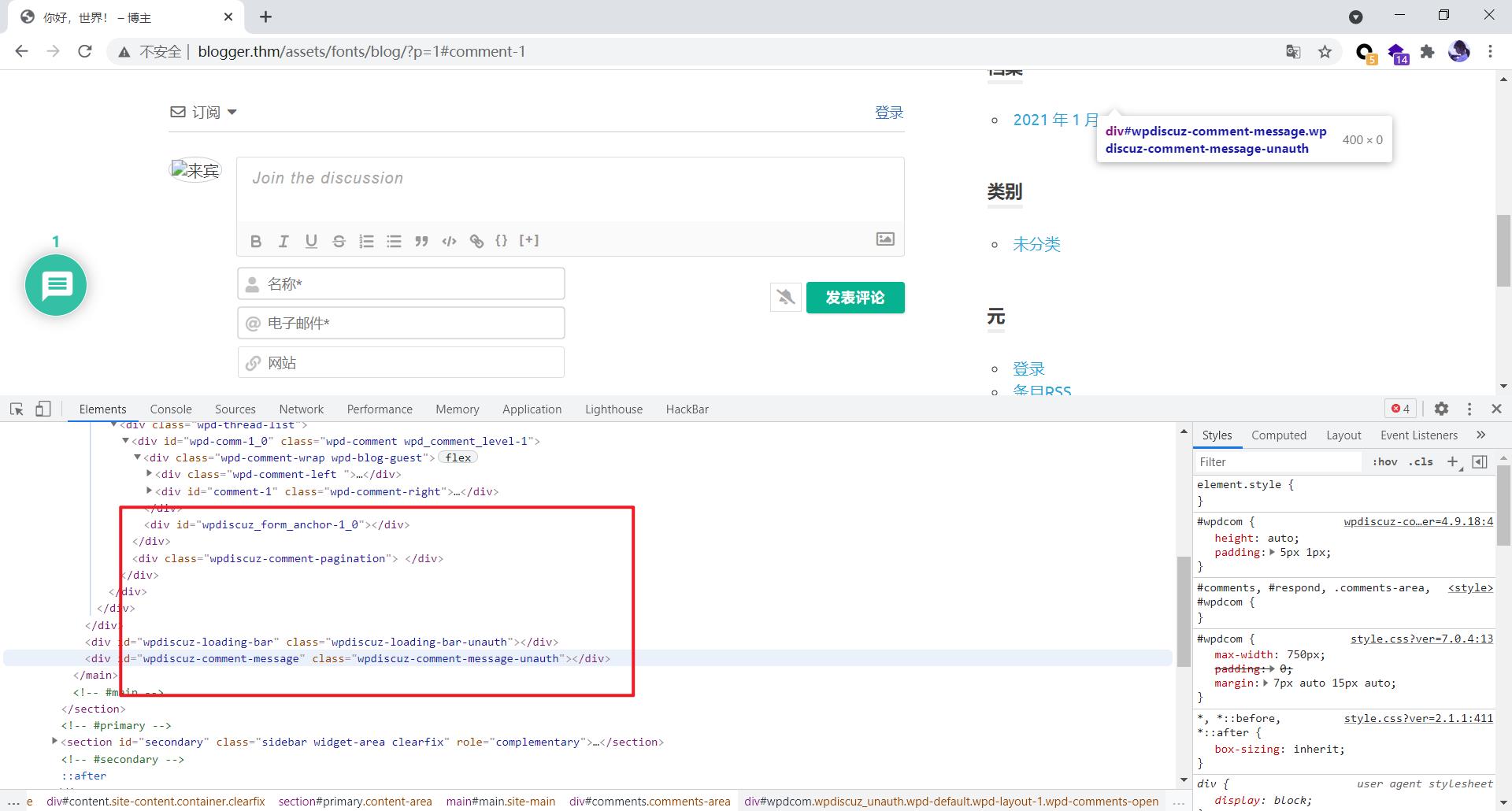Viewport: 1512px width, 811px height.
Task: Click the Join the discussion text area
Action: point(570,189)
